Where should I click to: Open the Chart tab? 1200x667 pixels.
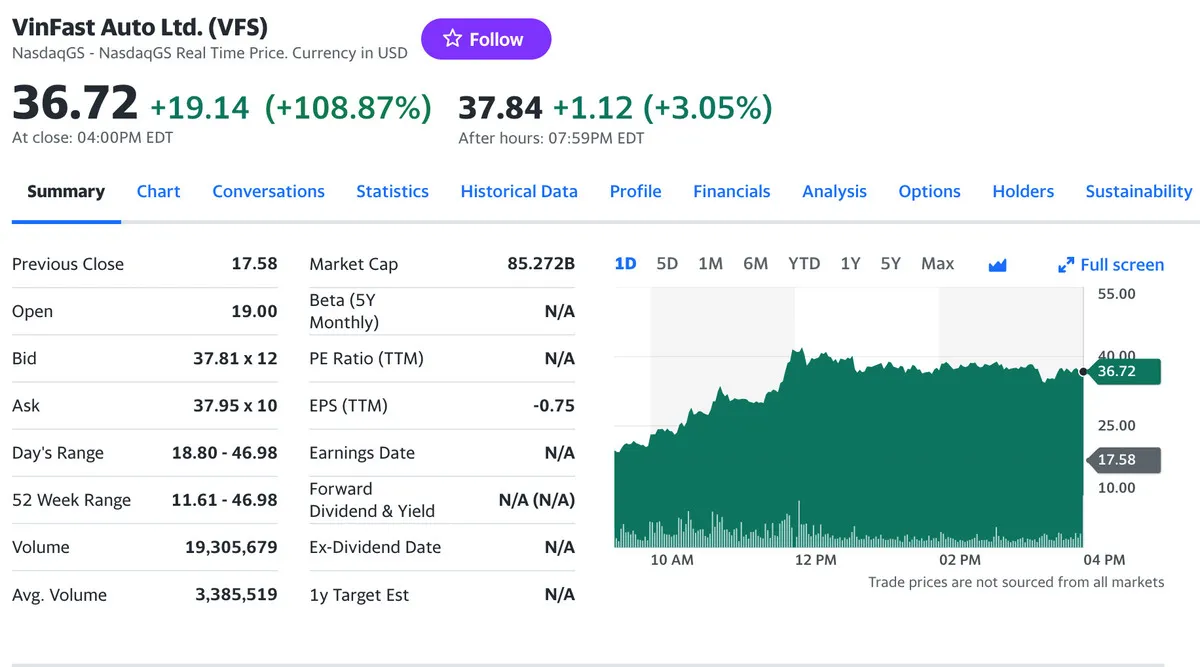coord(158,191)
